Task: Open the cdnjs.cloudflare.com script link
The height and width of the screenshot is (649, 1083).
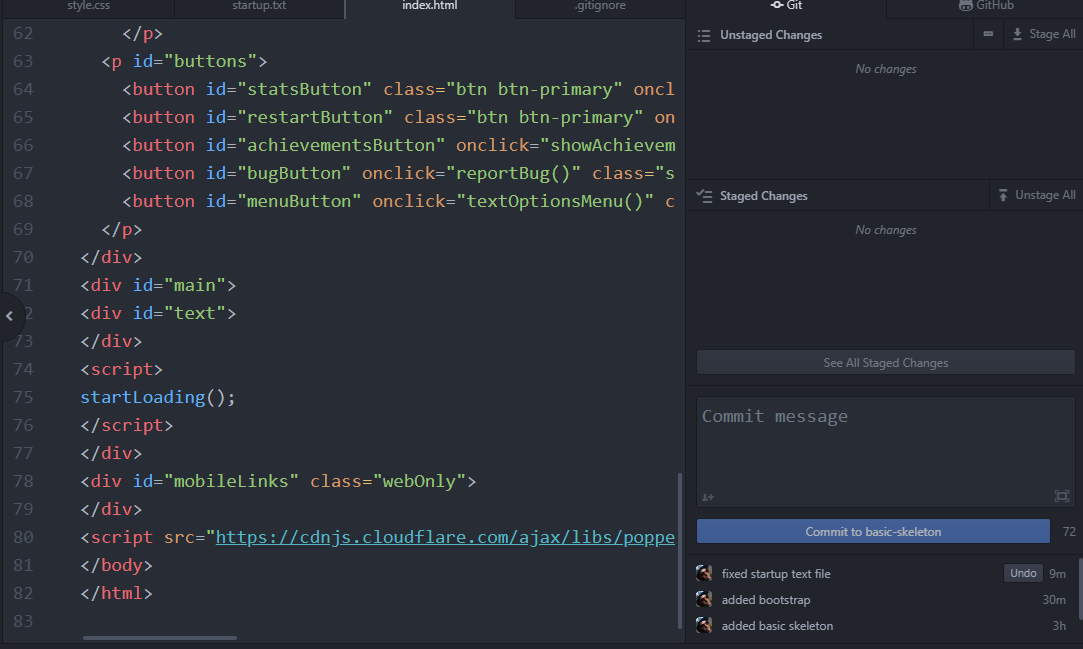Action: coord(445,537)
